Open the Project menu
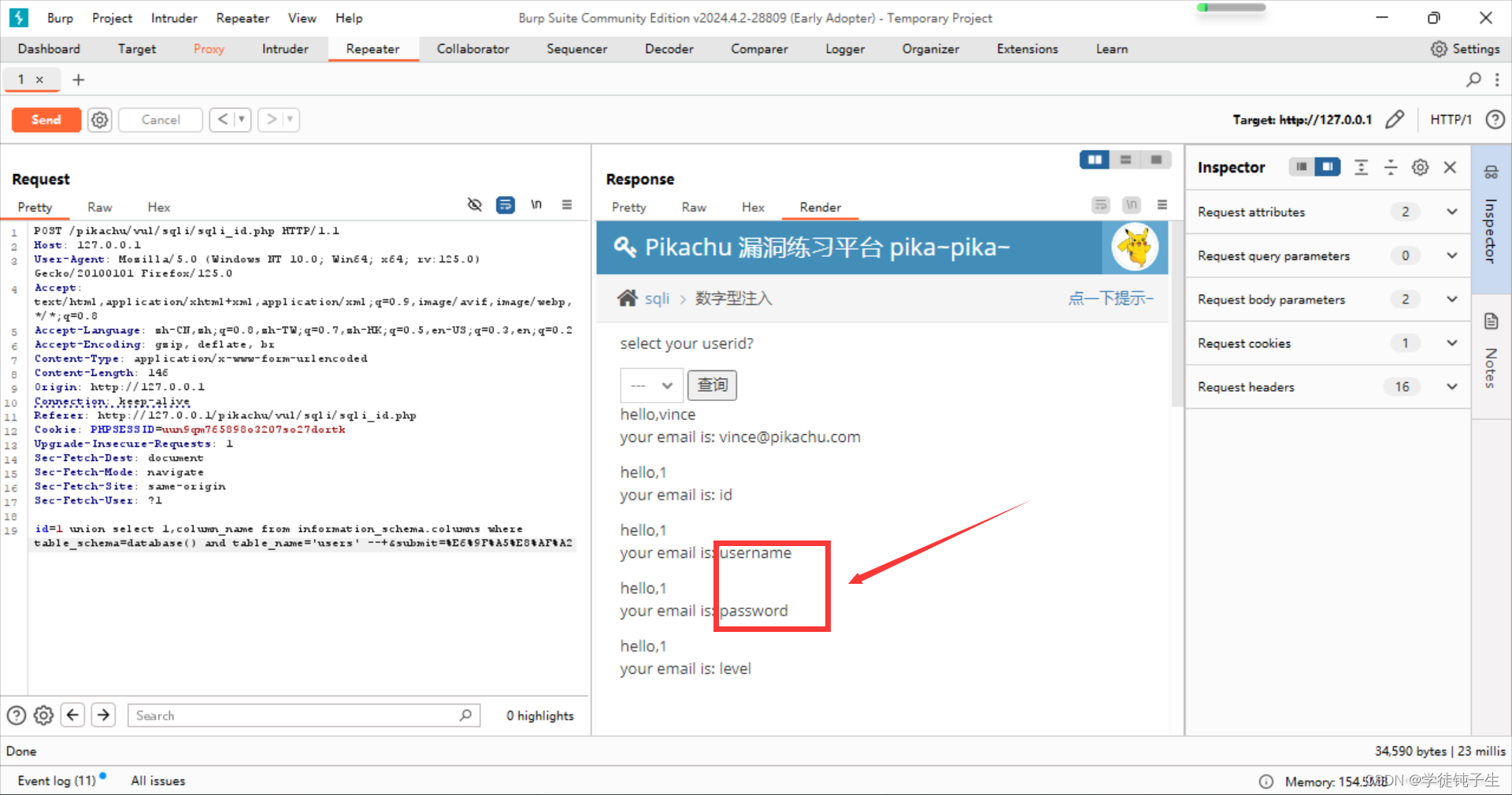1512x795 pixels. 112,18
